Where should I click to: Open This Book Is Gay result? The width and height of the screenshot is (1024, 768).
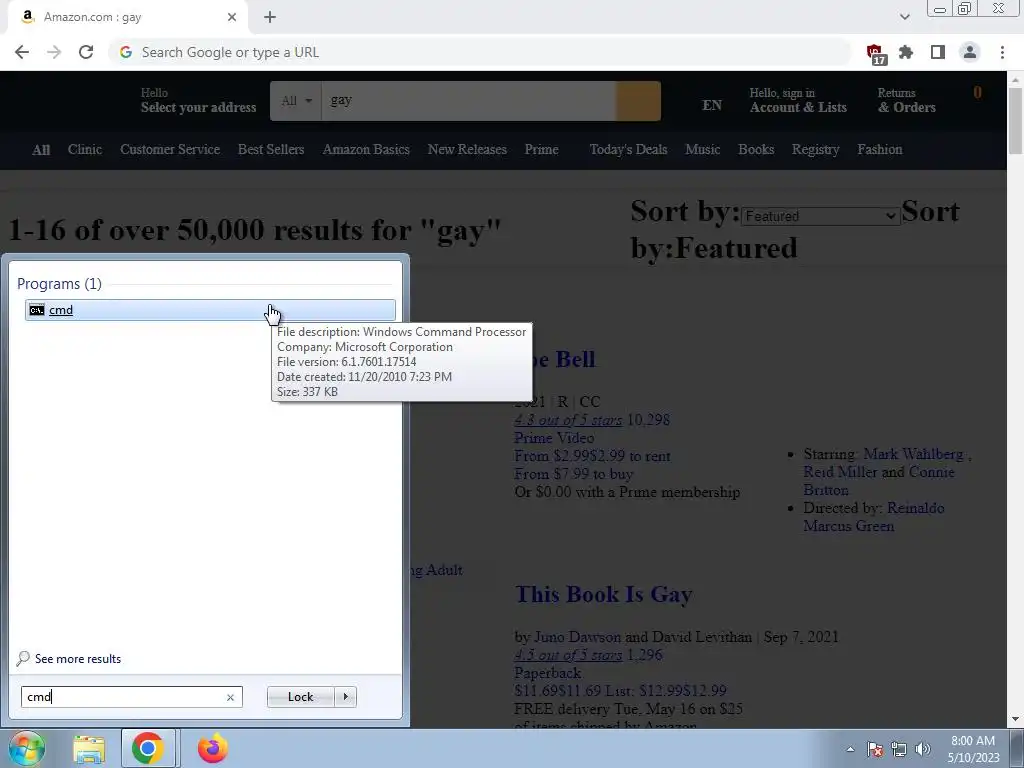click(603, 594)
